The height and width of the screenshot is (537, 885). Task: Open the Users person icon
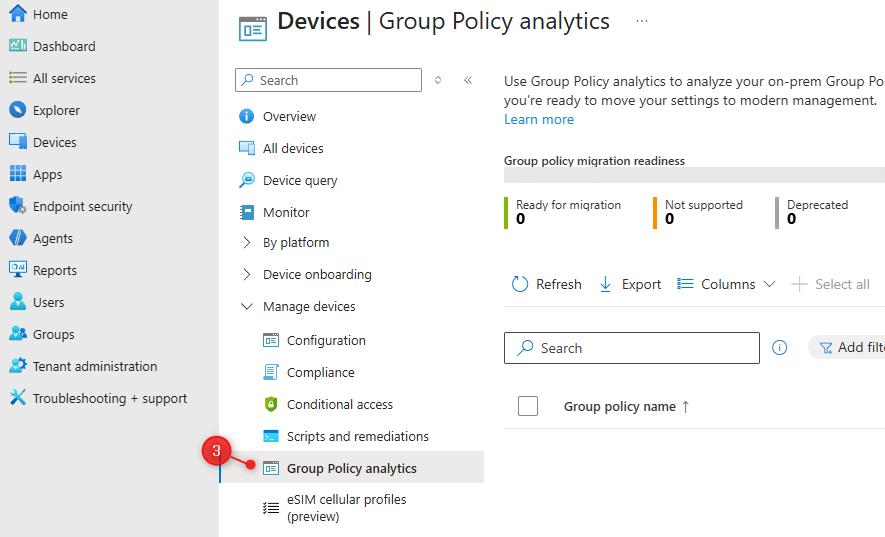[x=17, y=302]
